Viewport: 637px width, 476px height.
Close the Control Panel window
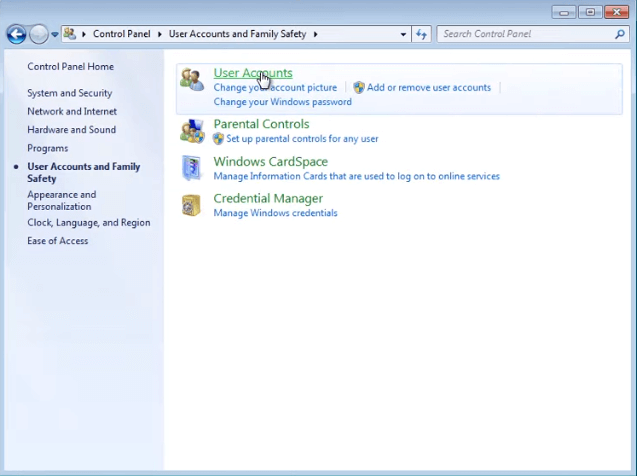pos(617,12)
